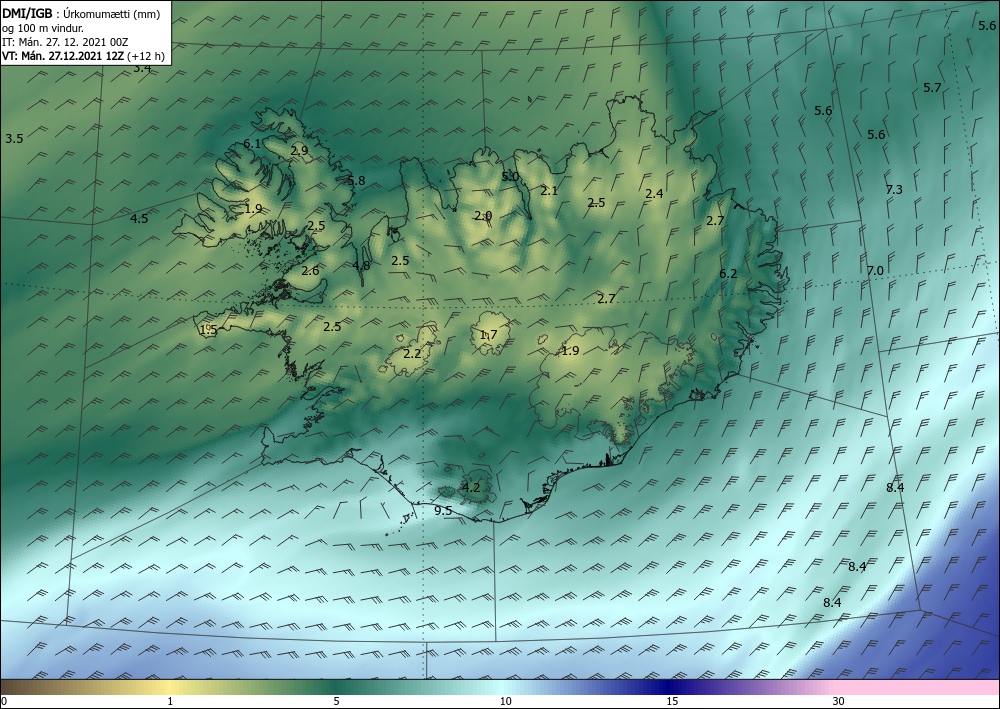Click the 2.2 value on the Langjökull glacier

point(413,353)
